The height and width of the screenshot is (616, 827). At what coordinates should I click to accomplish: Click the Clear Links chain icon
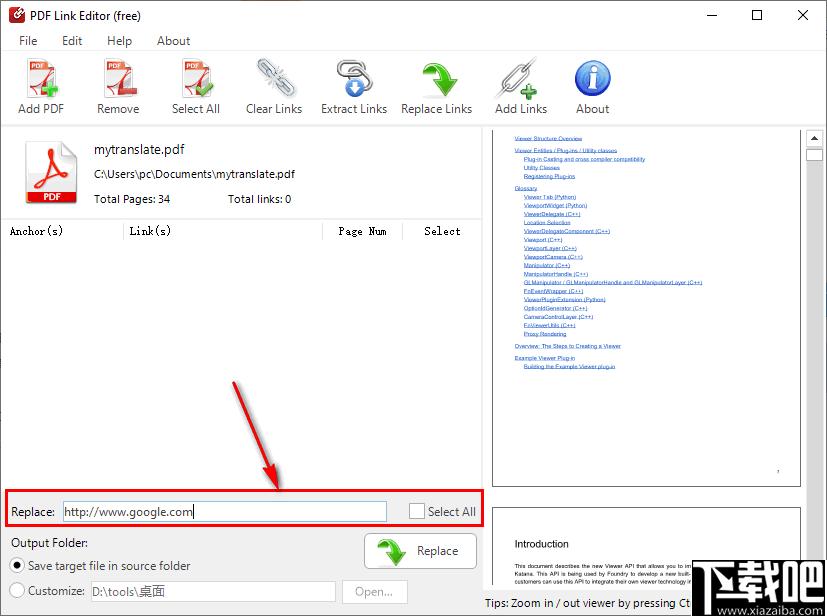tap(276, 79)
